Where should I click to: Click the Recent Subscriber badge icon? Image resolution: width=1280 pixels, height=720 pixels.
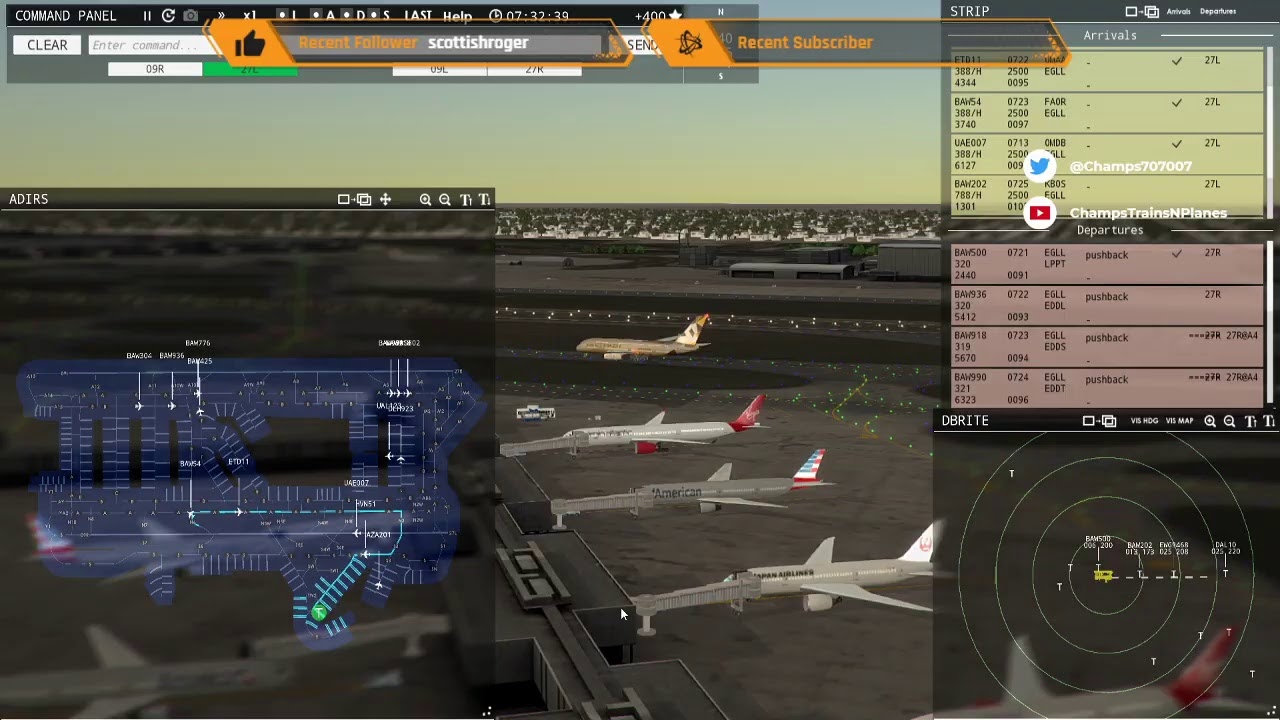(690, 43)
